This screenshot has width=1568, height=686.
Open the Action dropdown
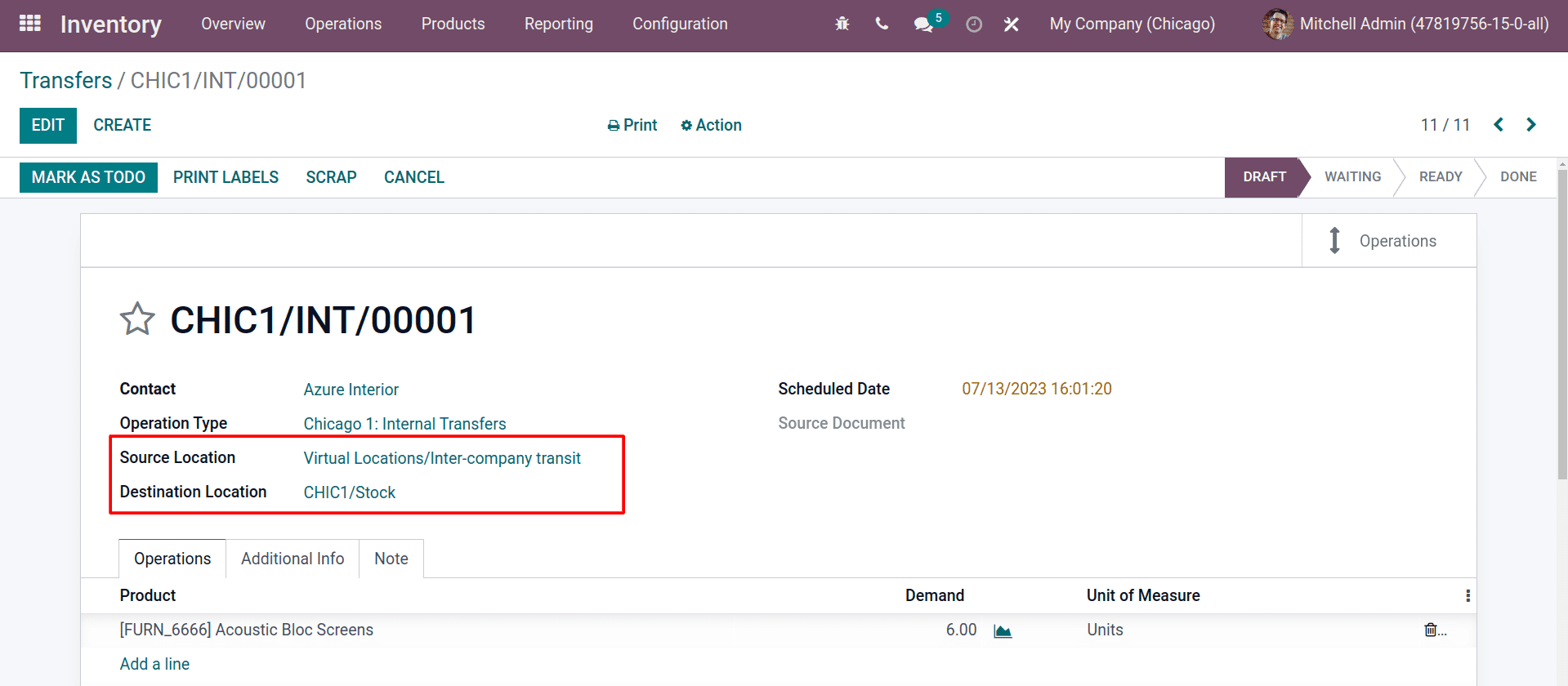click(x=711, y=125)
